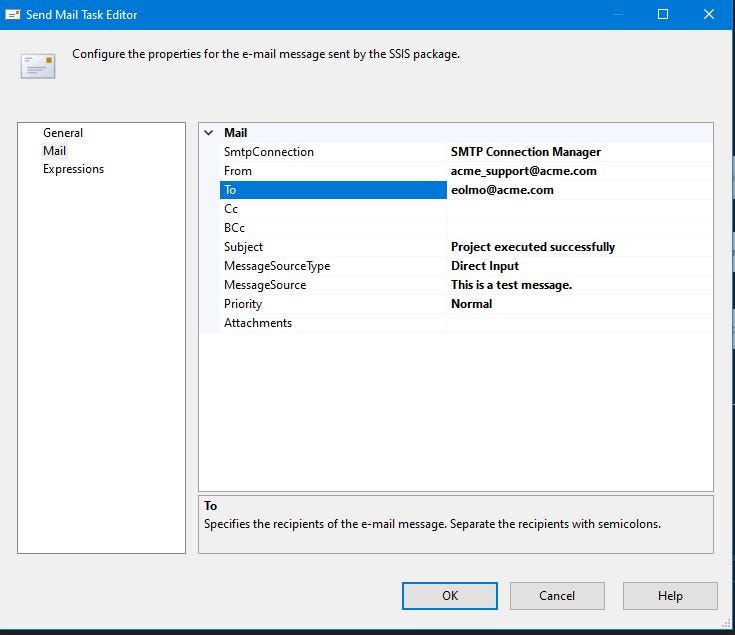The height and width of the screenshot is (635, 735).
Task: Confirm settings with the OK button
Action: 450,596
